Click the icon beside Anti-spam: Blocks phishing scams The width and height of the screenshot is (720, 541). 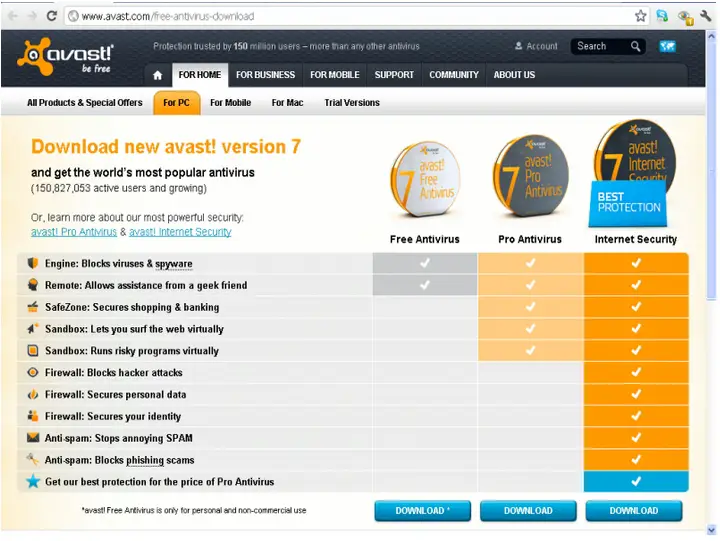tap(33, 459)
